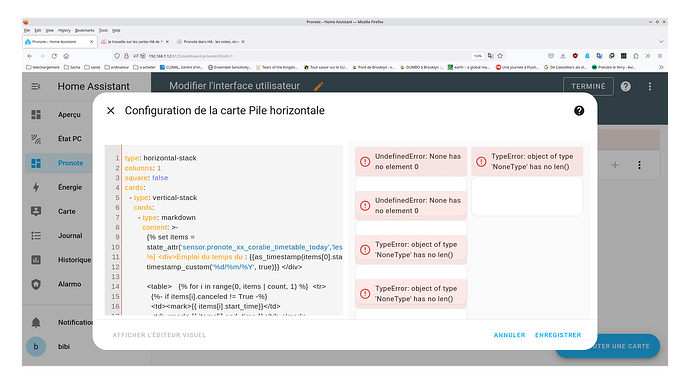Viewport: 690px width, 392px height.
Task: Click the AJOUTER UNE CARTE button
Action: tap(607, 346)
